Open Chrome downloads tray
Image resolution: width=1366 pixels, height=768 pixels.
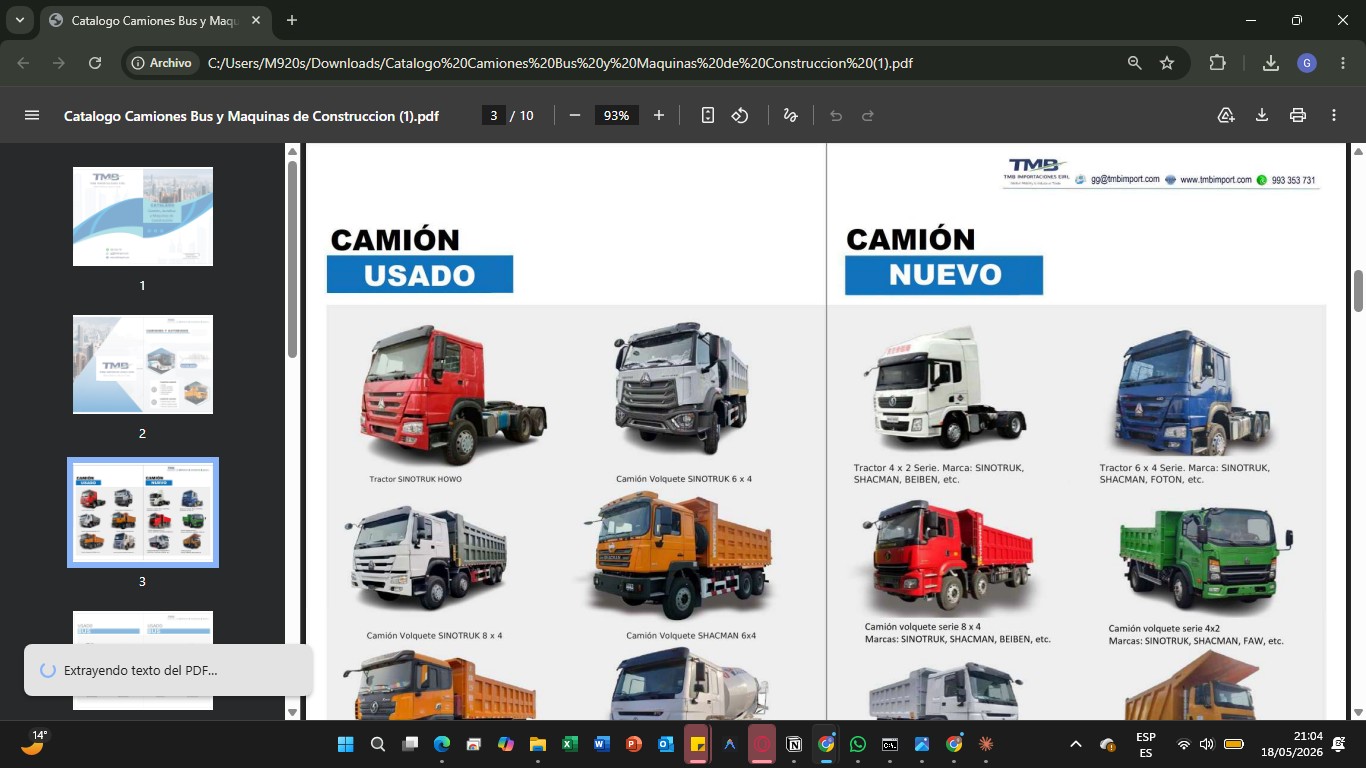pos(1271,63)
